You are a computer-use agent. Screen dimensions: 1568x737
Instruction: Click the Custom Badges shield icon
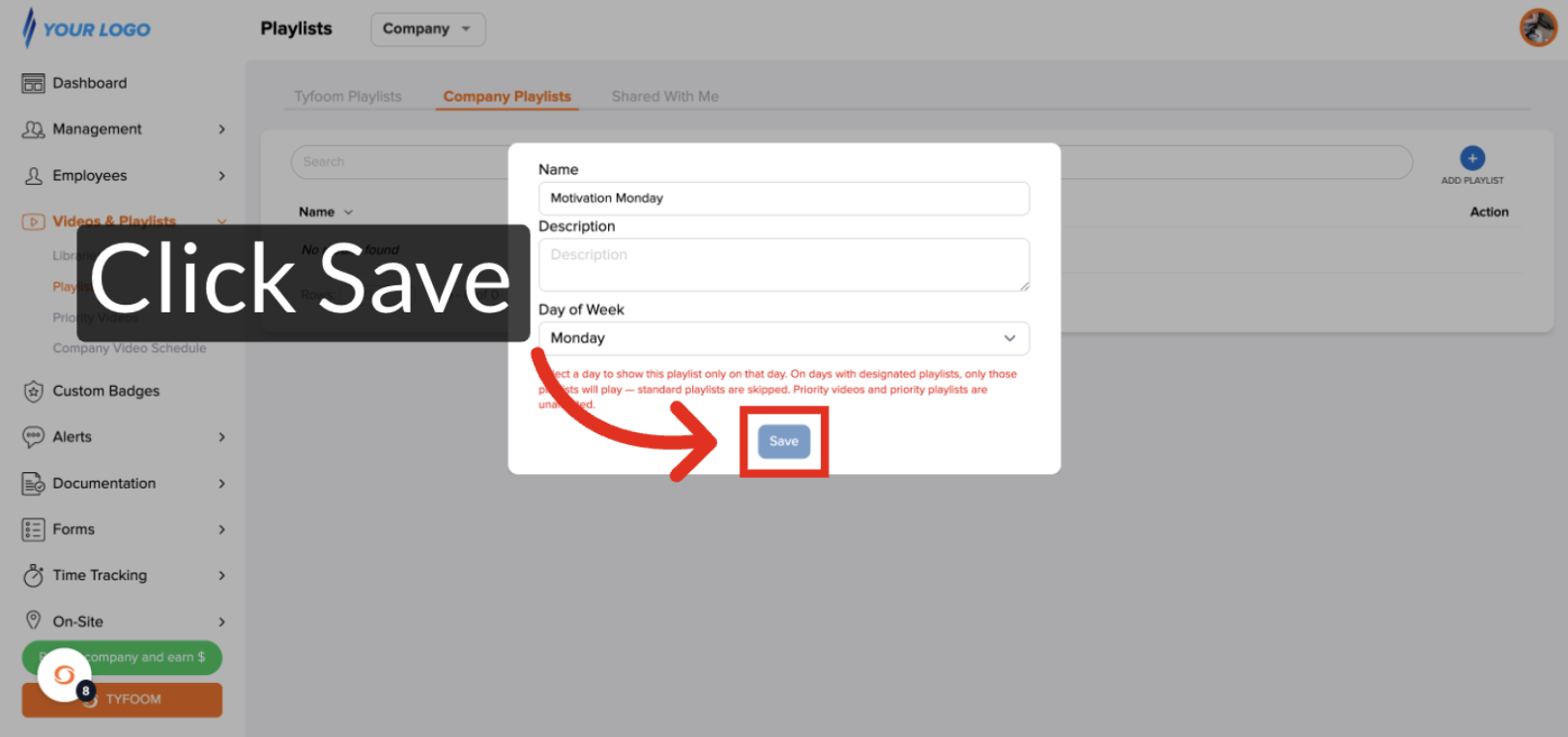click(33, 392)
